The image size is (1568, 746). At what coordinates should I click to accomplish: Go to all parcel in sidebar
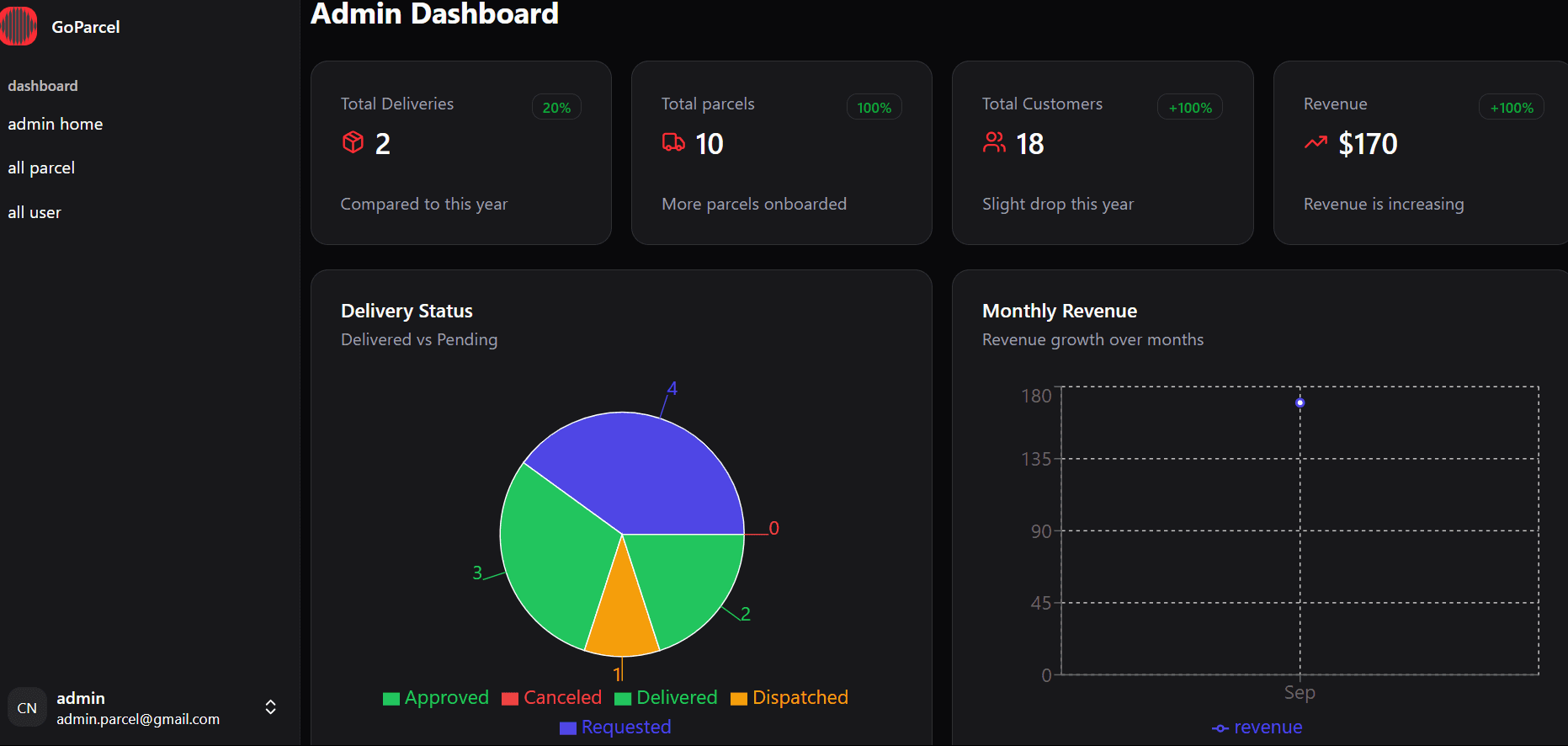(x=41, y=168)
